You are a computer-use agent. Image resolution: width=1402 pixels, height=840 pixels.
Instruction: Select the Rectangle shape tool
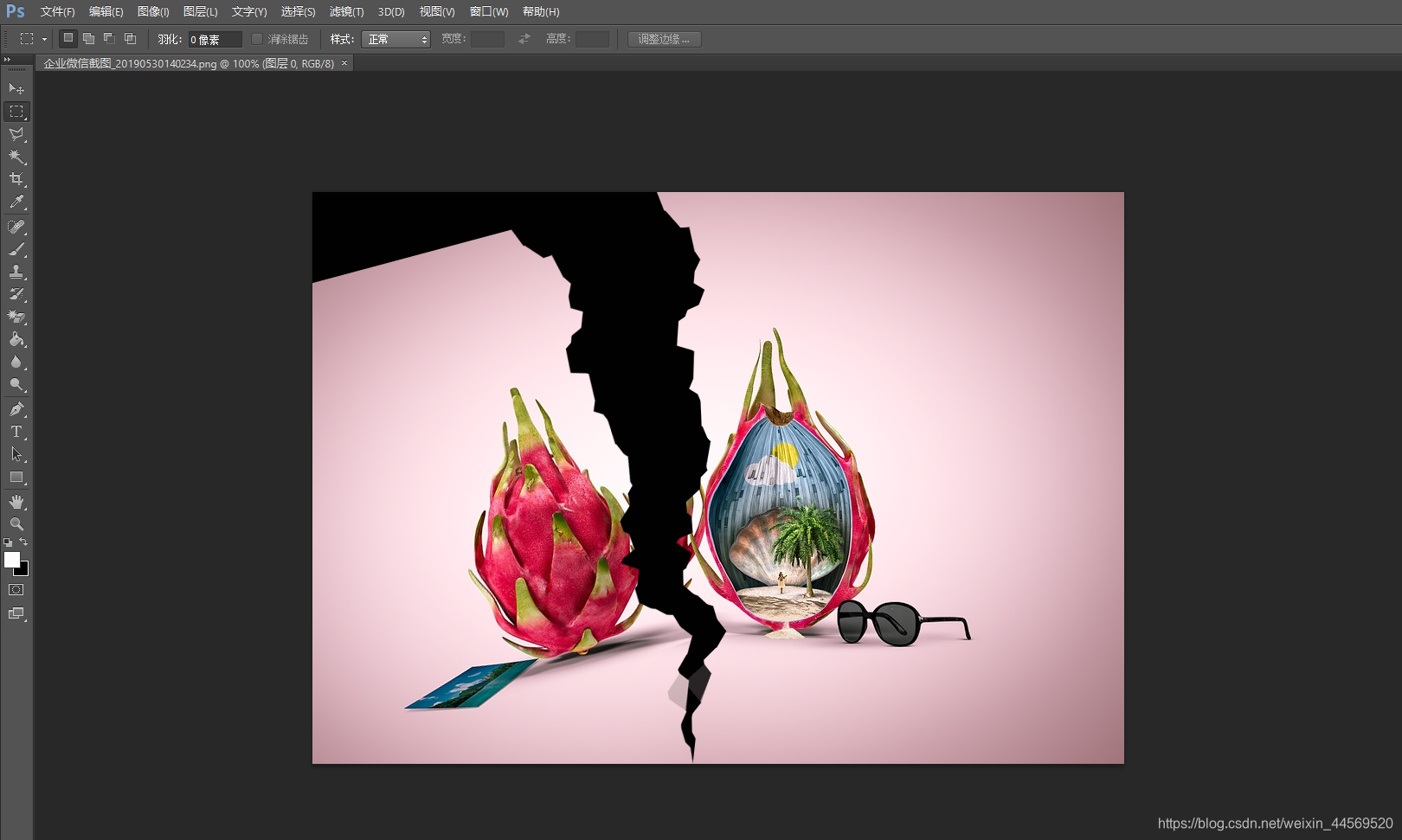pyautogui.click(x=16, y=477)
